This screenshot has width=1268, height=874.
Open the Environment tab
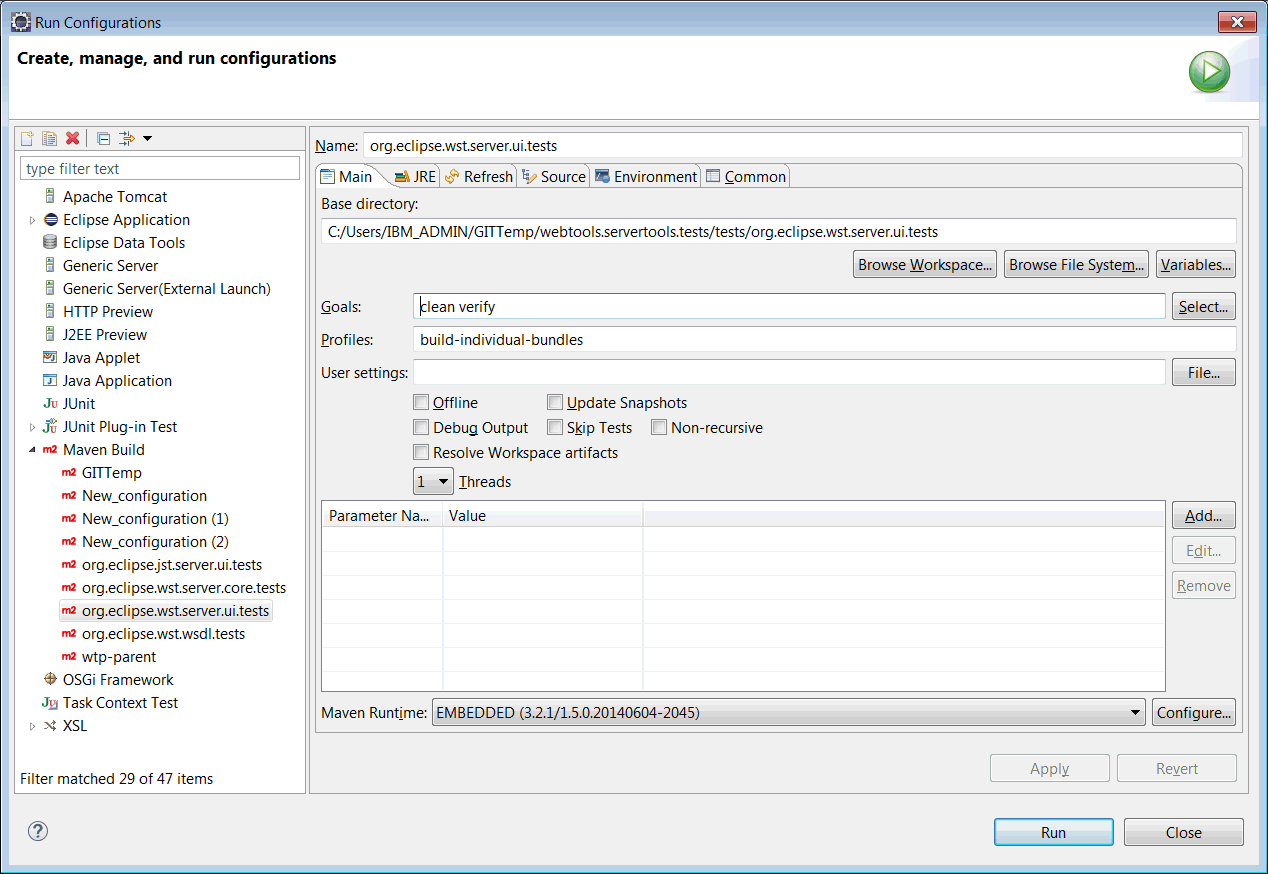point(646,176)
